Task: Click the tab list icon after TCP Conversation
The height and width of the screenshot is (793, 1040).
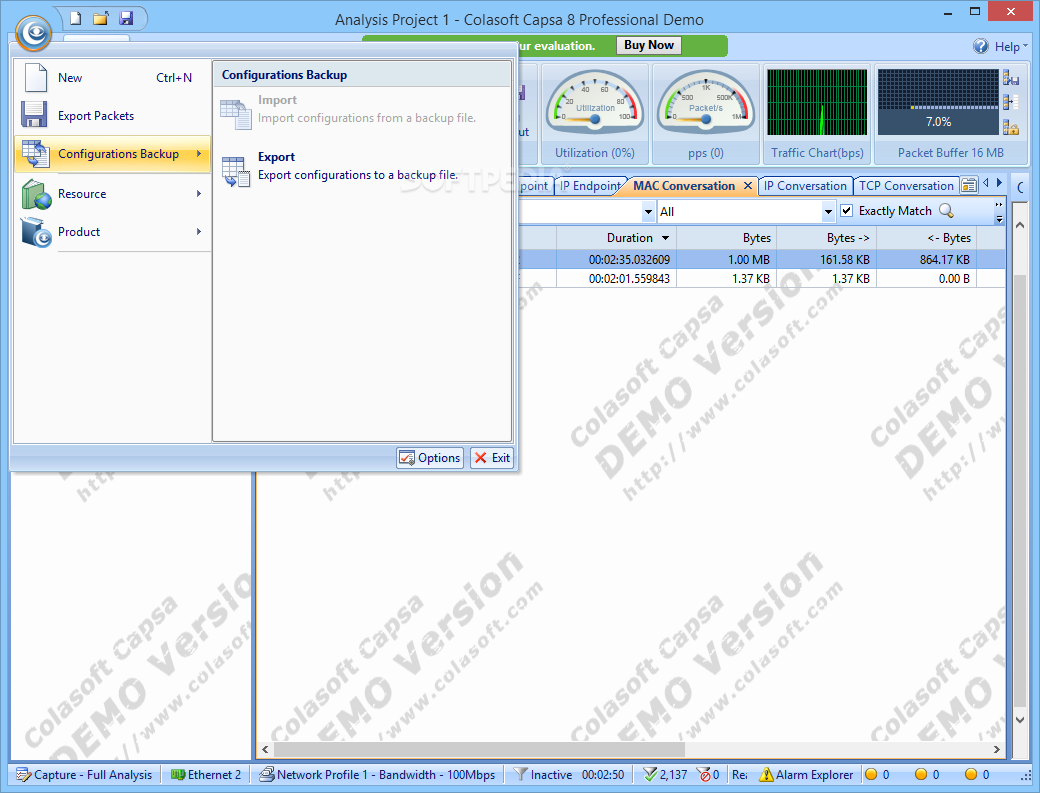Action: 969,186
